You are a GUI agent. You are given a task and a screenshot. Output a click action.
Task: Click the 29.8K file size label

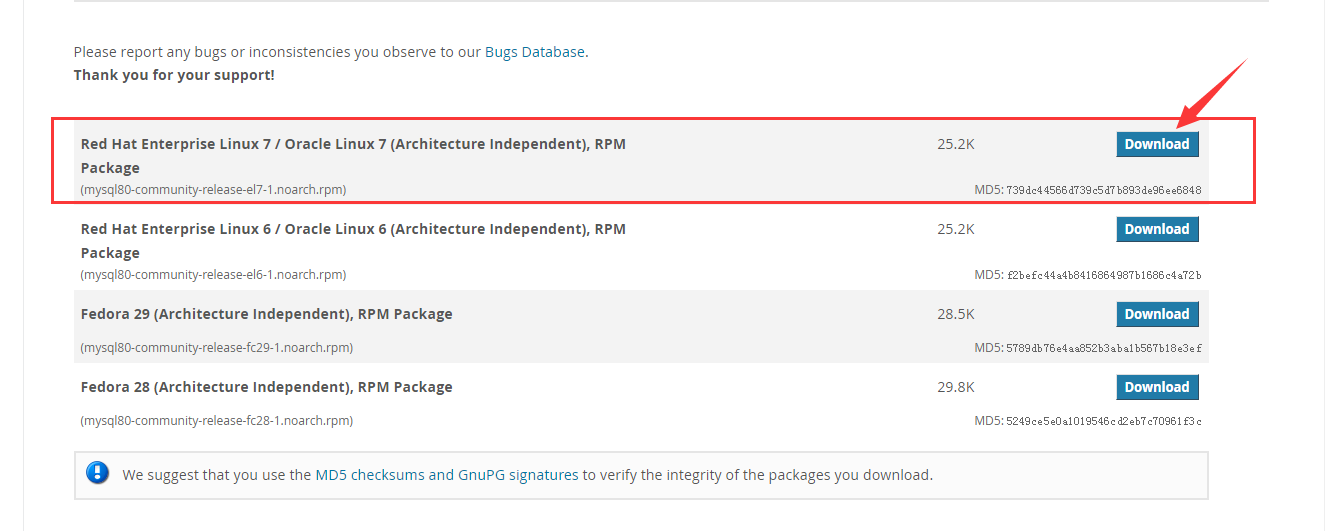(955, 387)
